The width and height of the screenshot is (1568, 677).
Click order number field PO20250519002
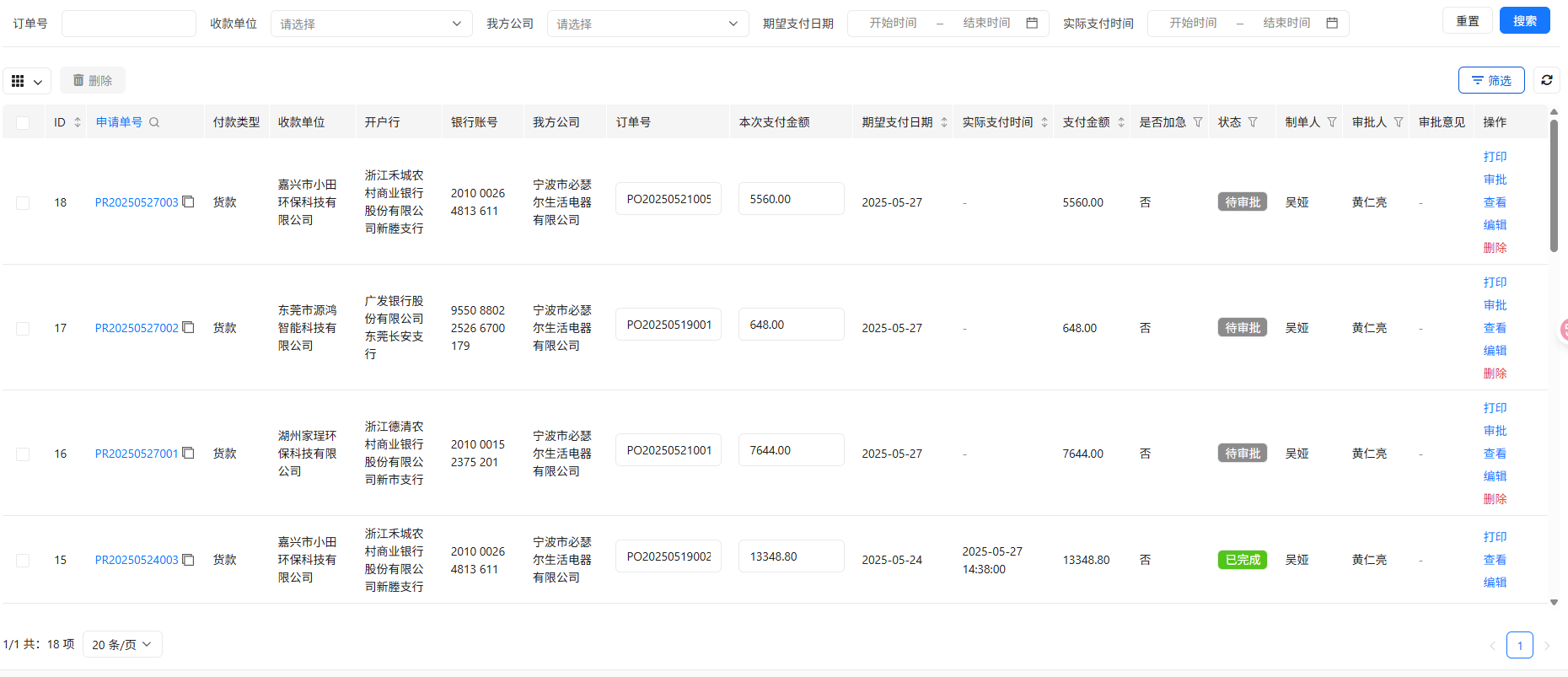click(669, 556)
